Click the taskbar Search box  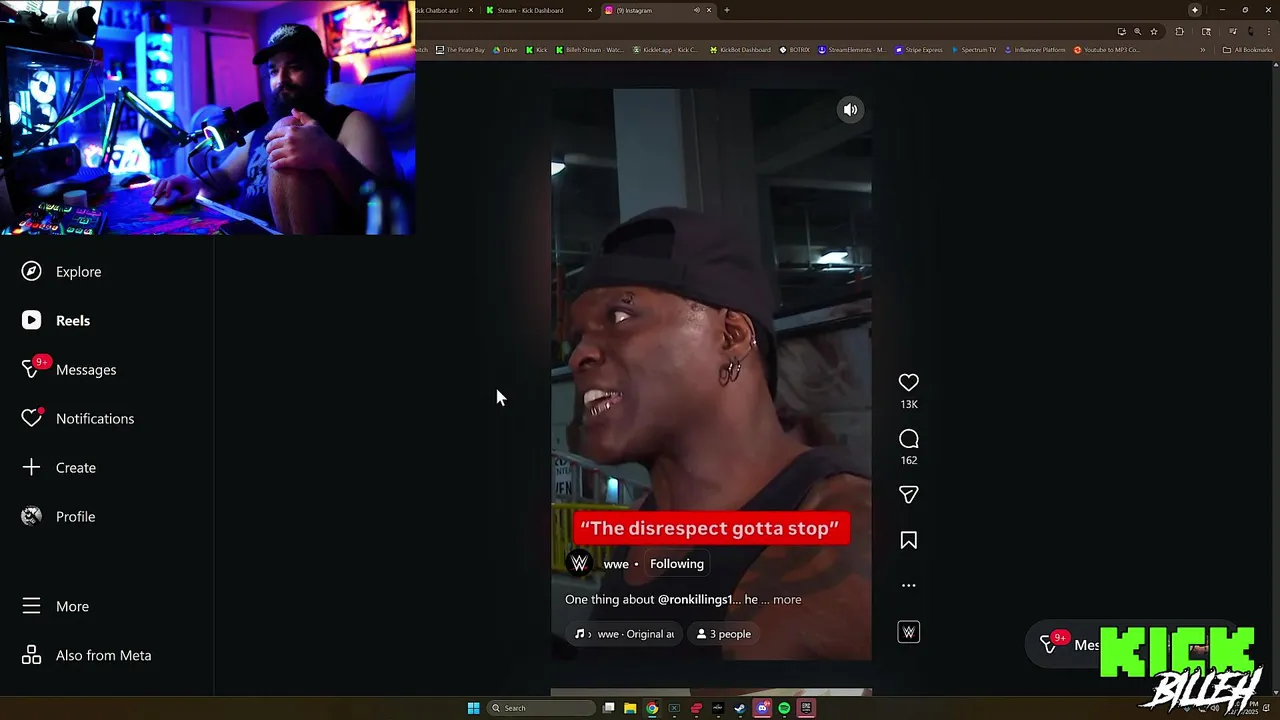(x=541, y=708)
